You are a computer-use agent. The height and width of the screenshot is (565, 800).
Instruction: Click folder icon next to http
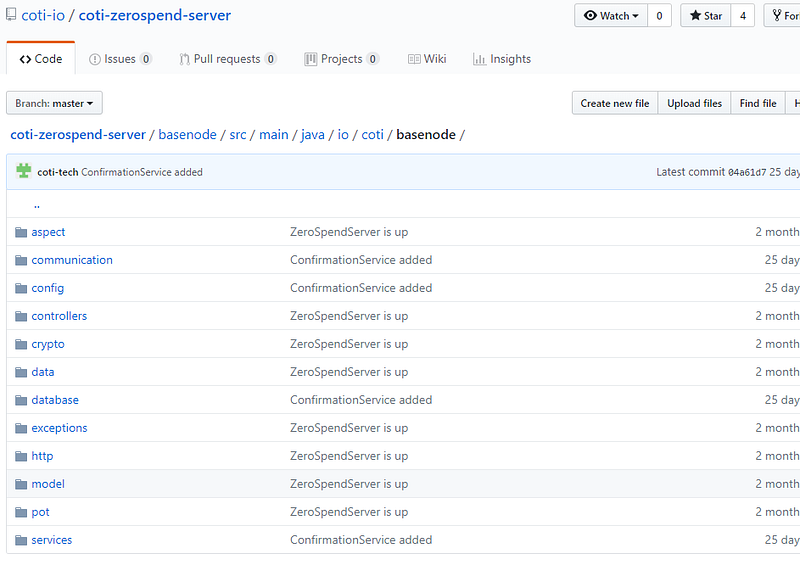(21, 456)
